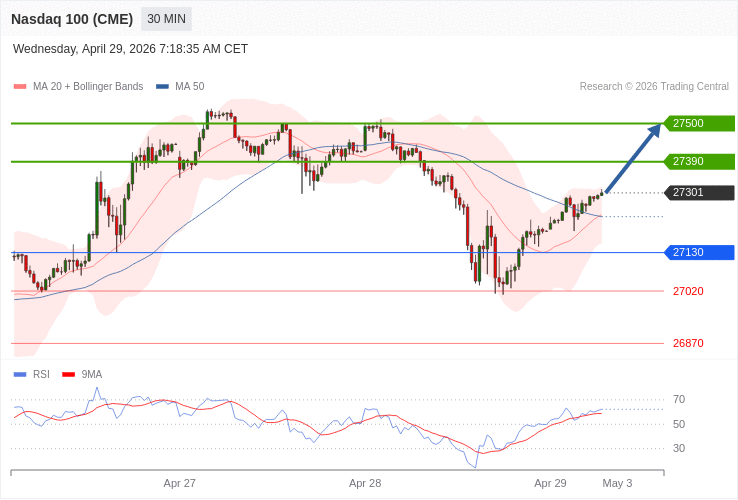
Task: Toggle the MA 50 legend label
Action: coord(189,87)
